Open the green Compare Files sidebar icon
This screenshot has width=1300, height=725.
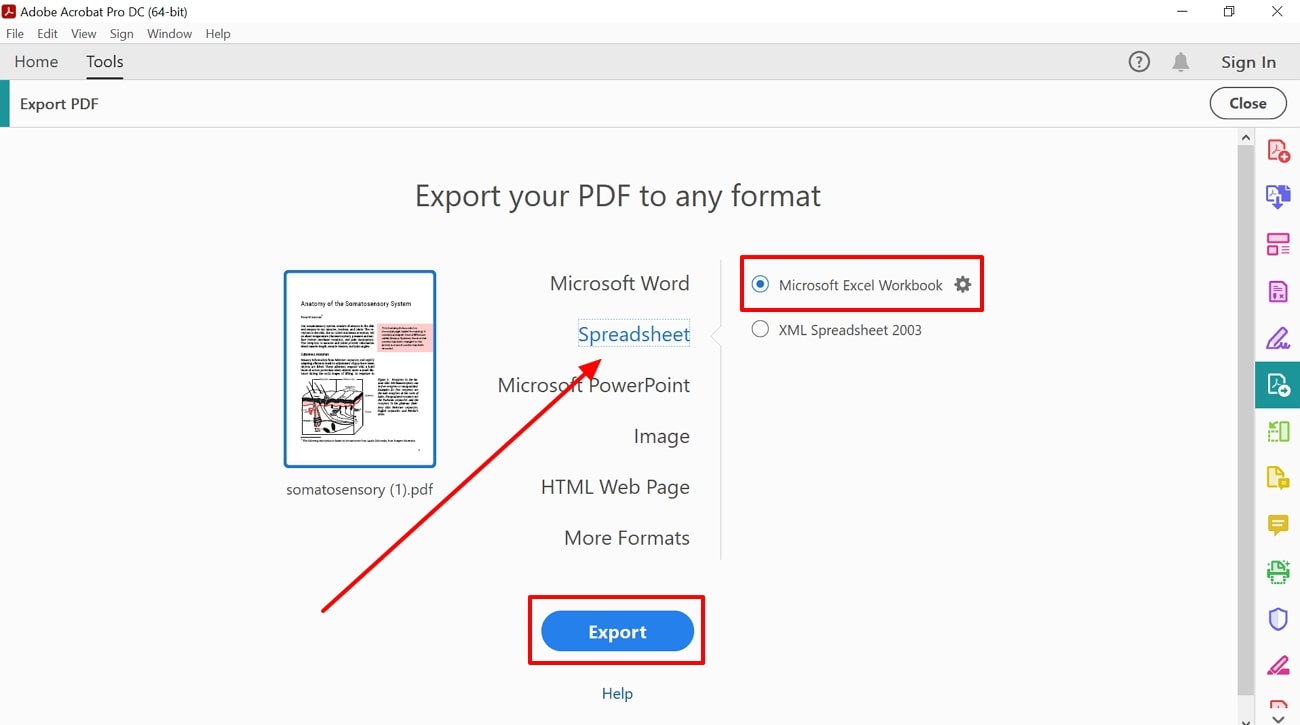click(1278, 431)
